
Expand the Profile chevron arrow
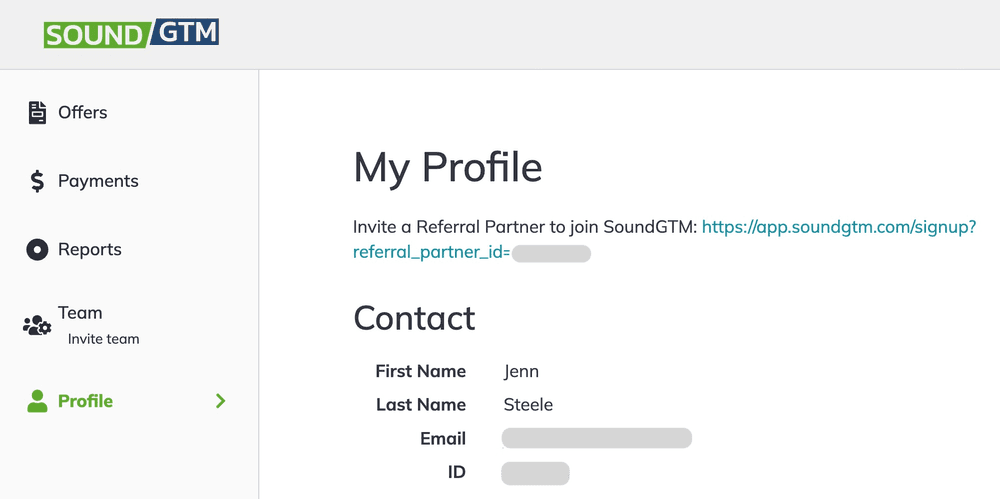[x=221, y=401]
